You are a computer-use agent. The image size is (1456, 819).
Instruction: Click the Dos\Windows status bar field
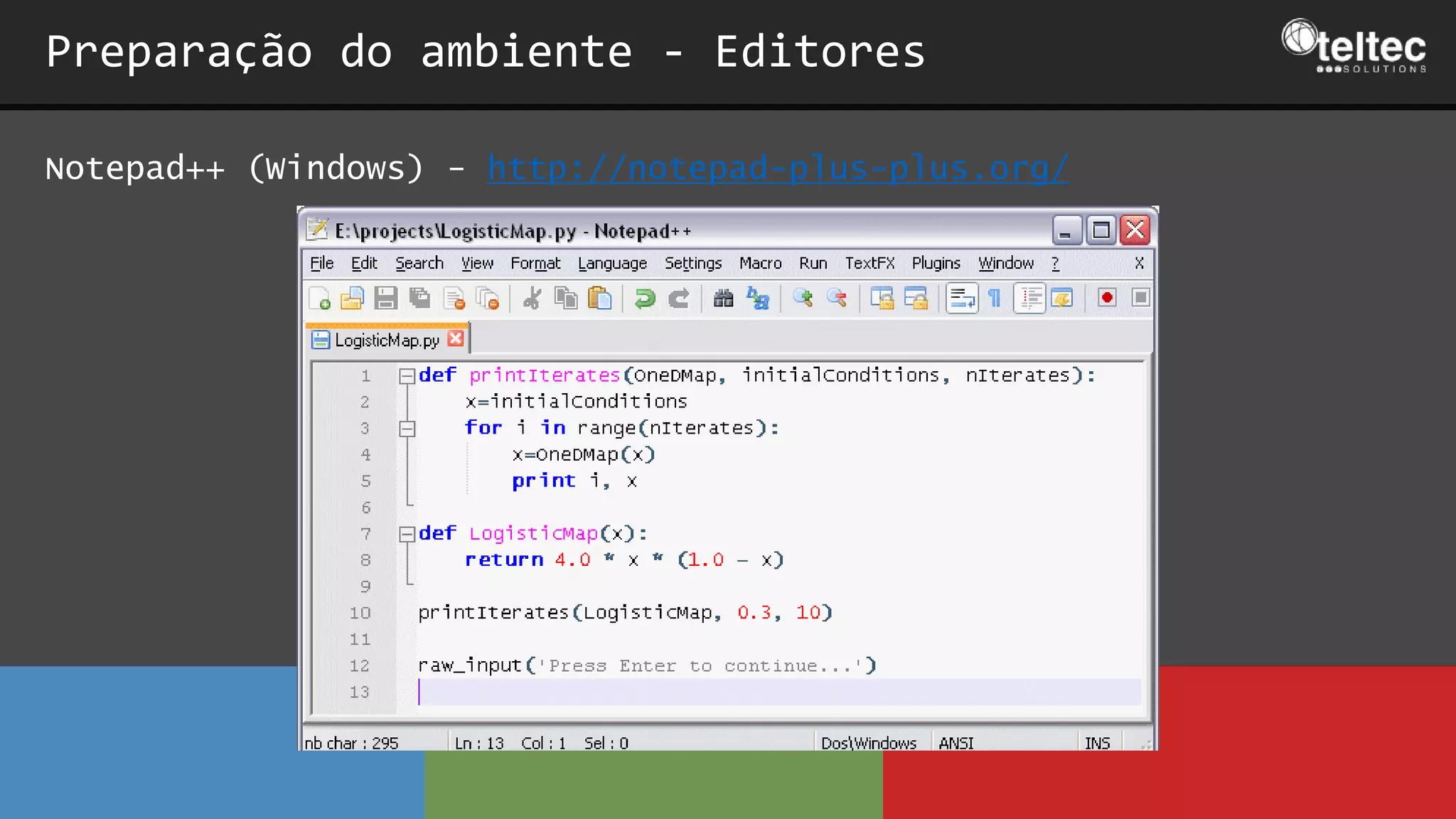869,743
